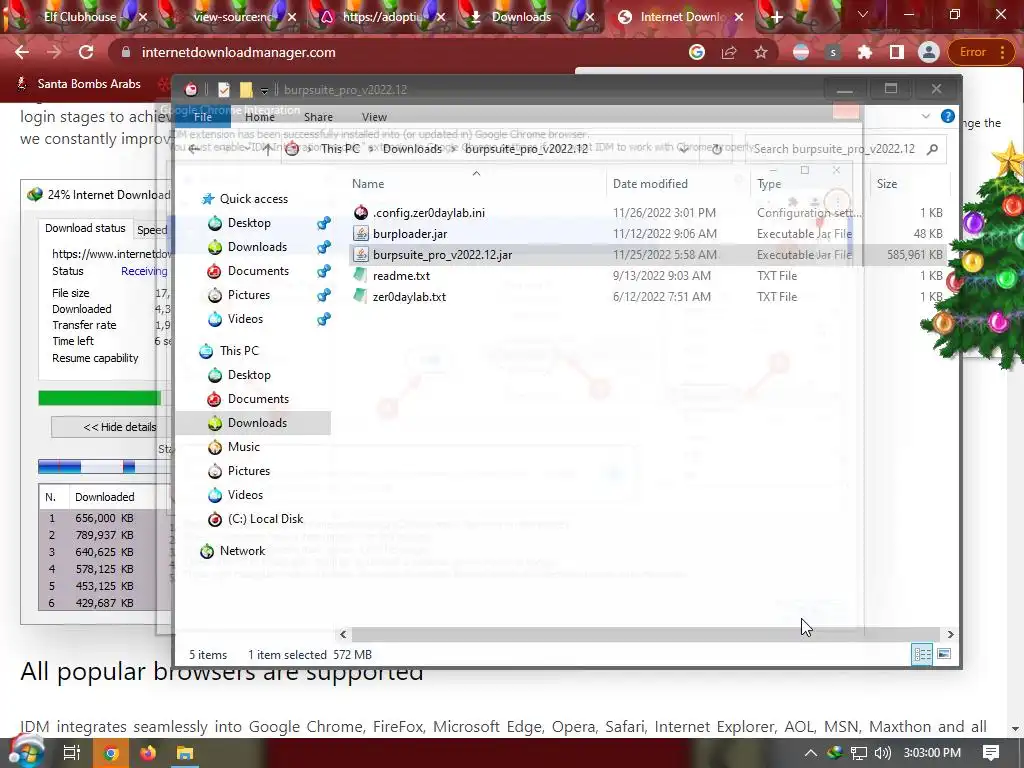Viewport: 1024px width, 768px height.
Task: Select Network in navigation pane
Action: click(242, 551)
